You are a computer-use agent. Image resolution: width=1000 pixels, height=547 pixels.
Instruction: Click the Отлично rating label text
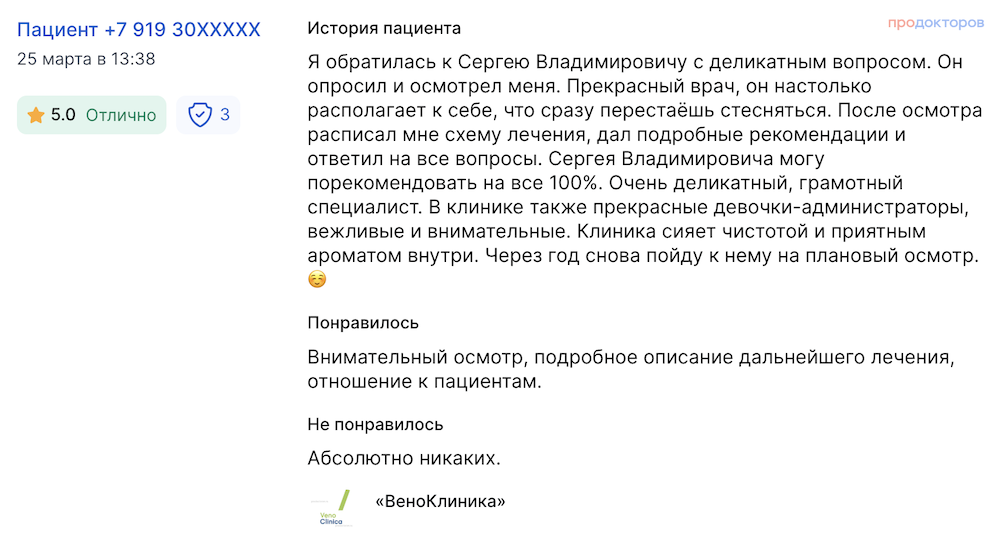(x=121, y=115)
